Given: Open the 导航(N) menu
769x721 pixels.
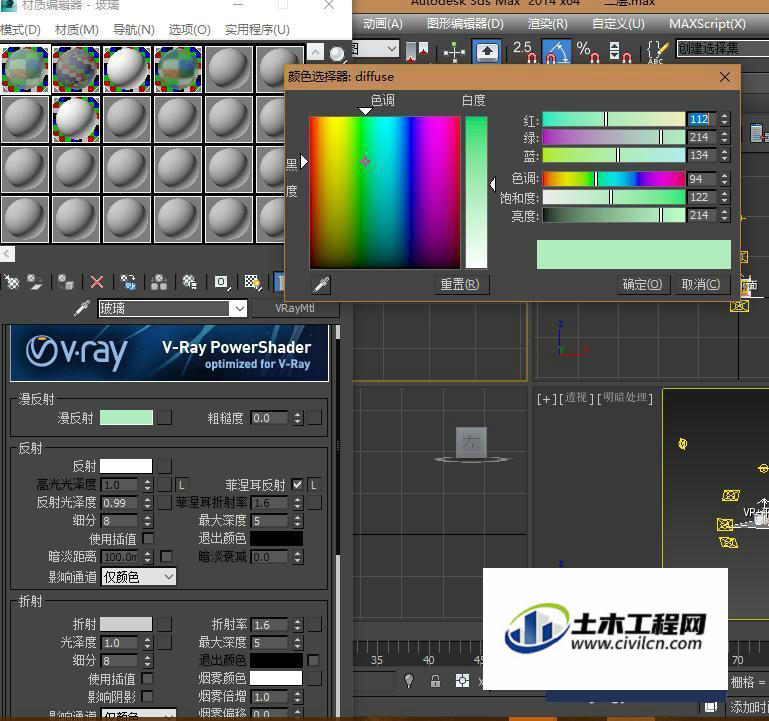Looking at the screenshot, I should tap(133, 30).
